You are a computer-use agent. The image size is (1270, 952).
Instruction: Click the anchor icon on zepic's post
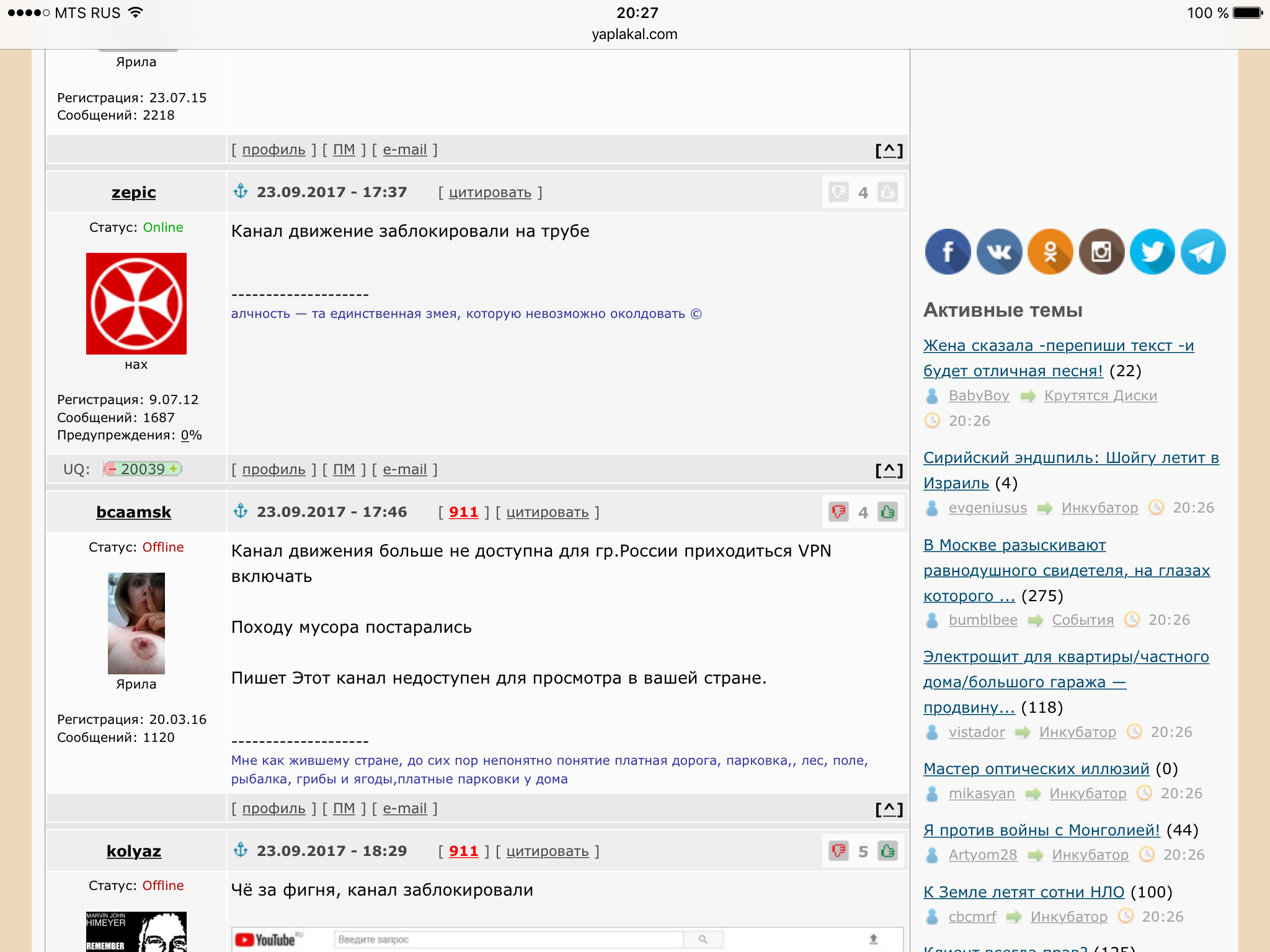tap(241, 192)
